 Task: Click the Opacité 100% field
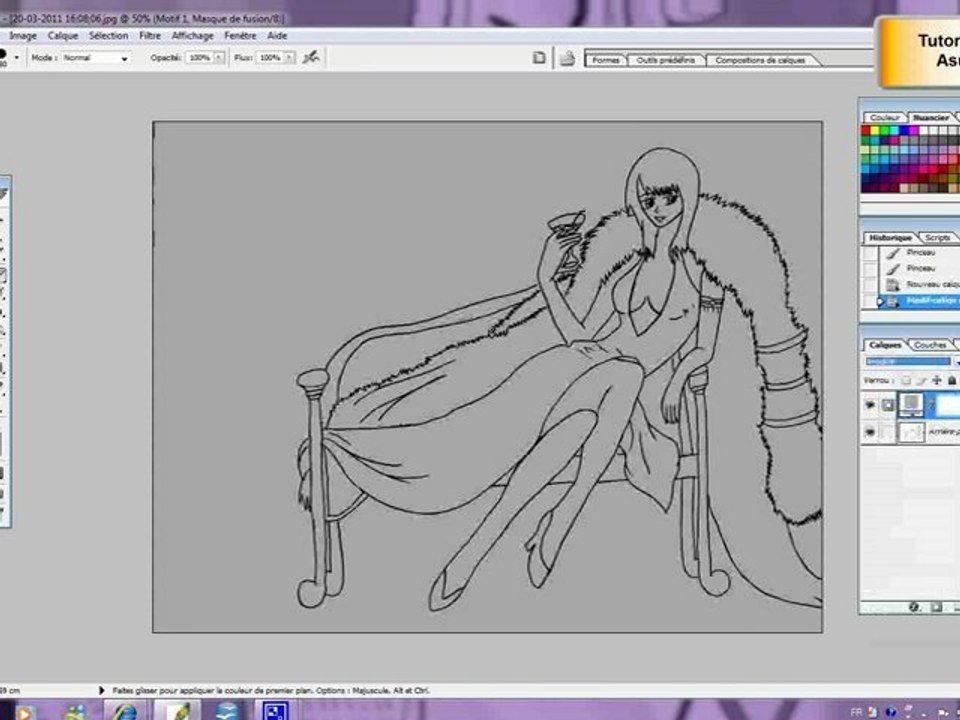tap(200, 58)
